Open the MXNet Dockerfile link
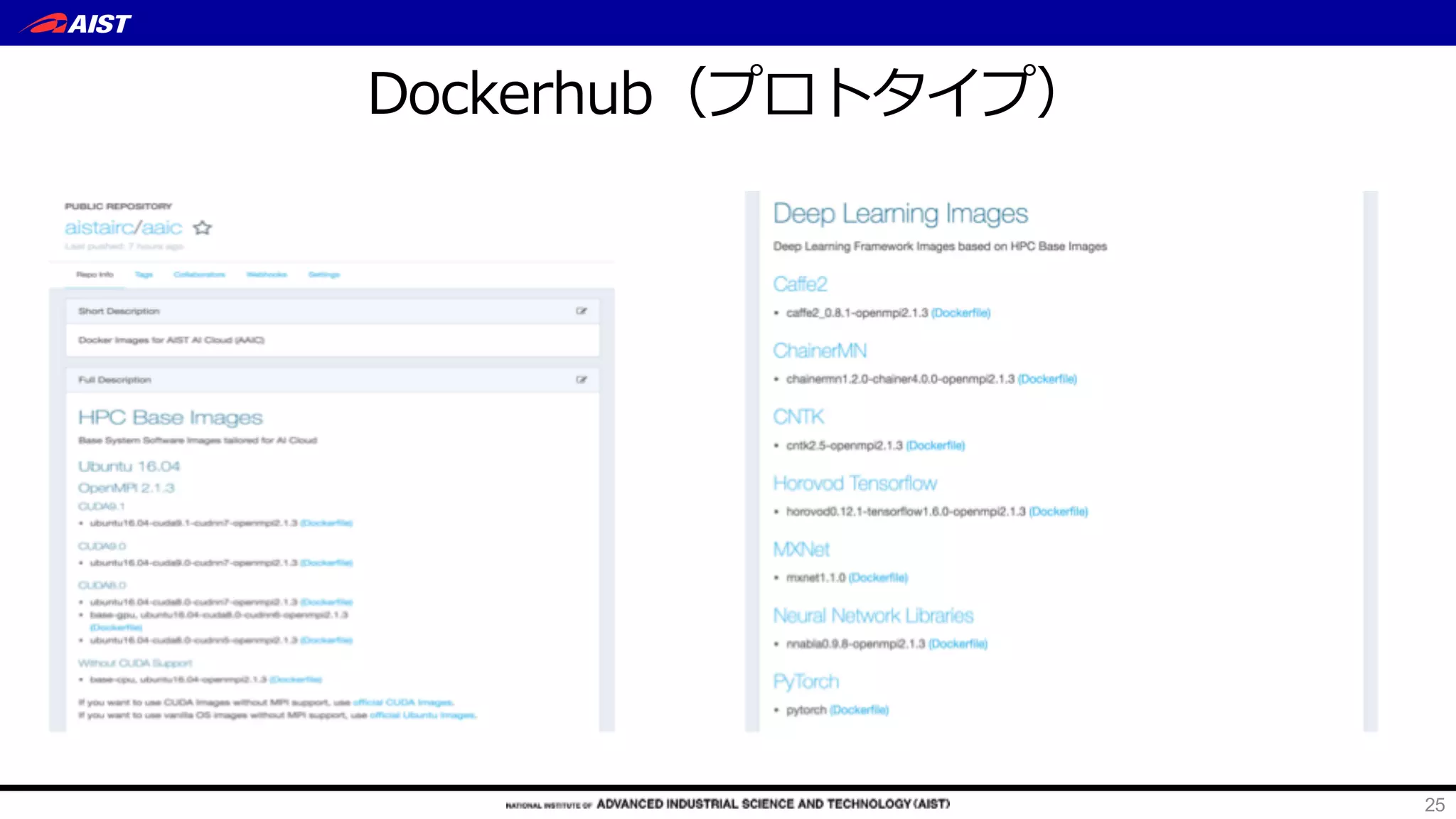The width and height of the screenshot is (1456, 819). 878,578
